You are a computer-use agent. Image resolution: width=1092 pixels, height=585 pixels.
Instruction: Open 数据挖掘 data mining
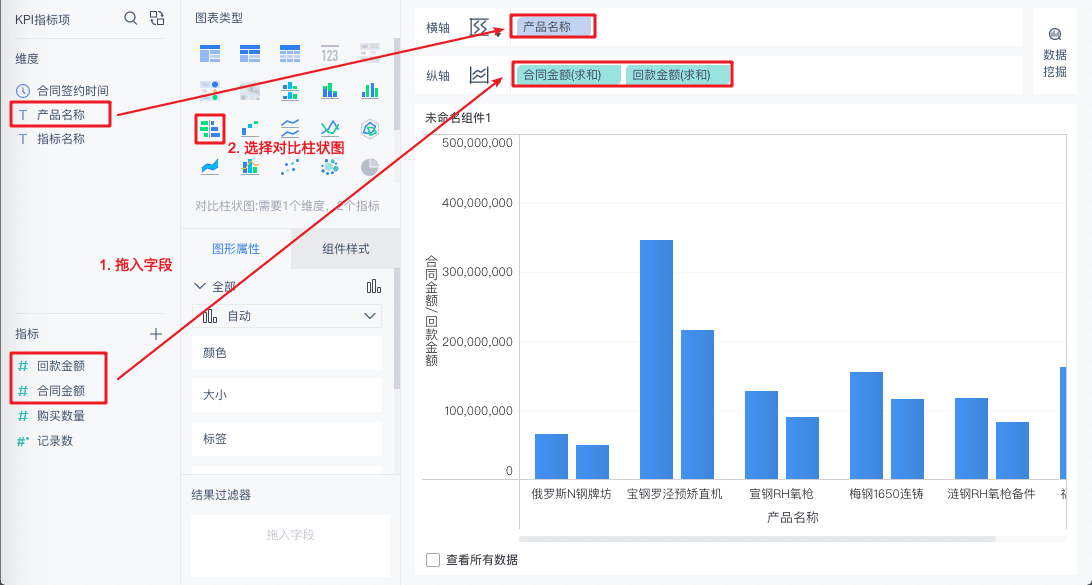click(x=1055, y=53)
